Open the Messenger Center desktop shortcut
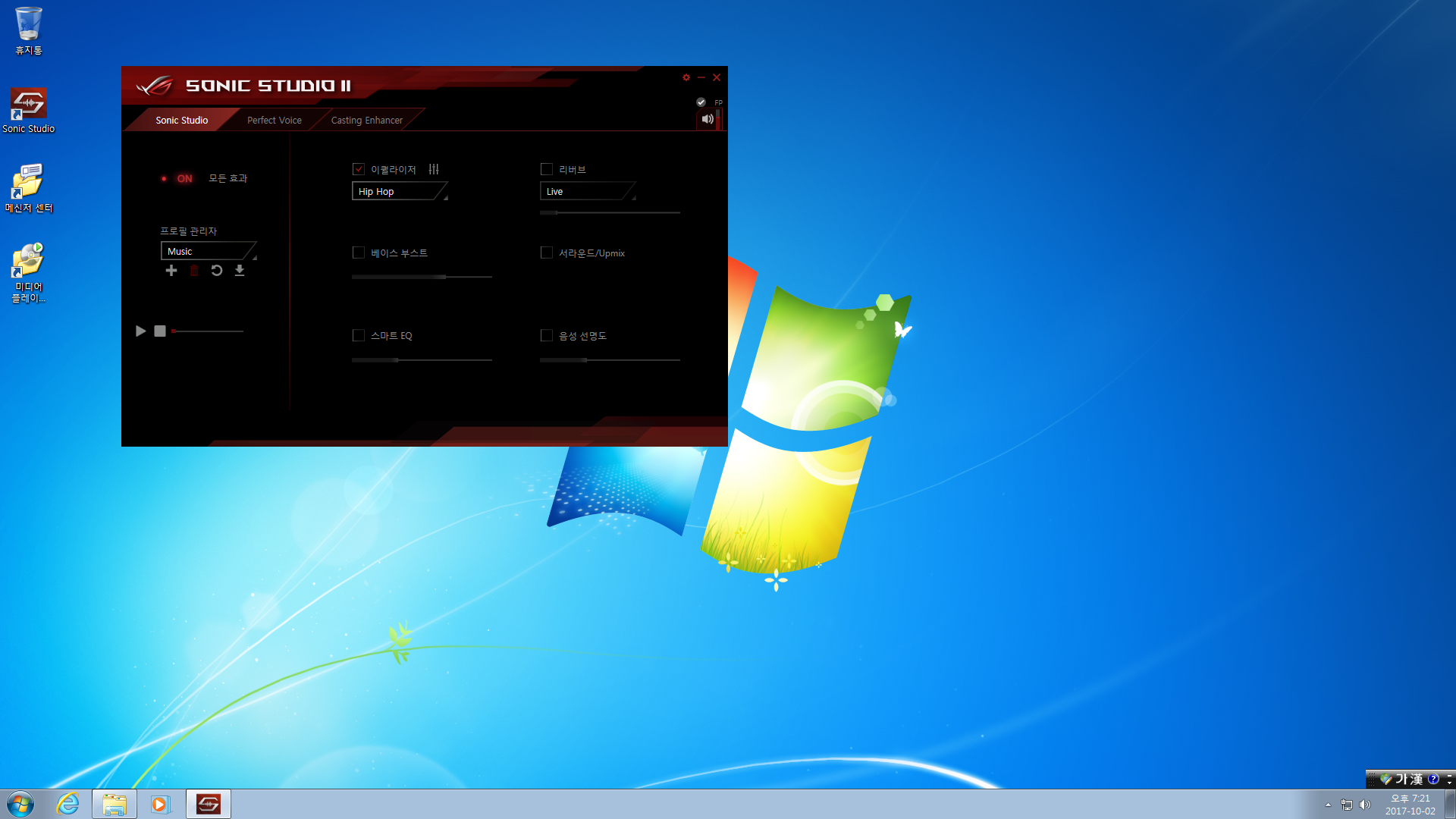1456x819 pixels. [29, 188]
